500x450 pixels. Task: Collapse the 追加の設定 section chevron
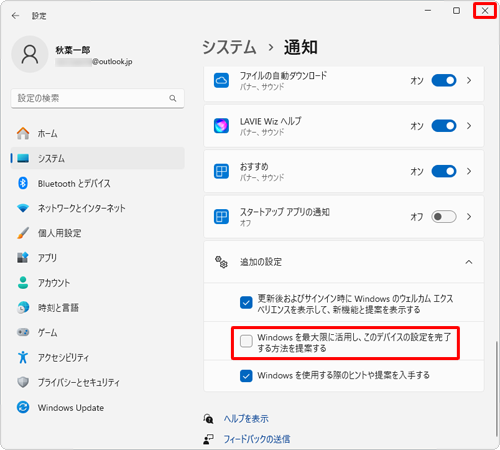pos(469,262)
